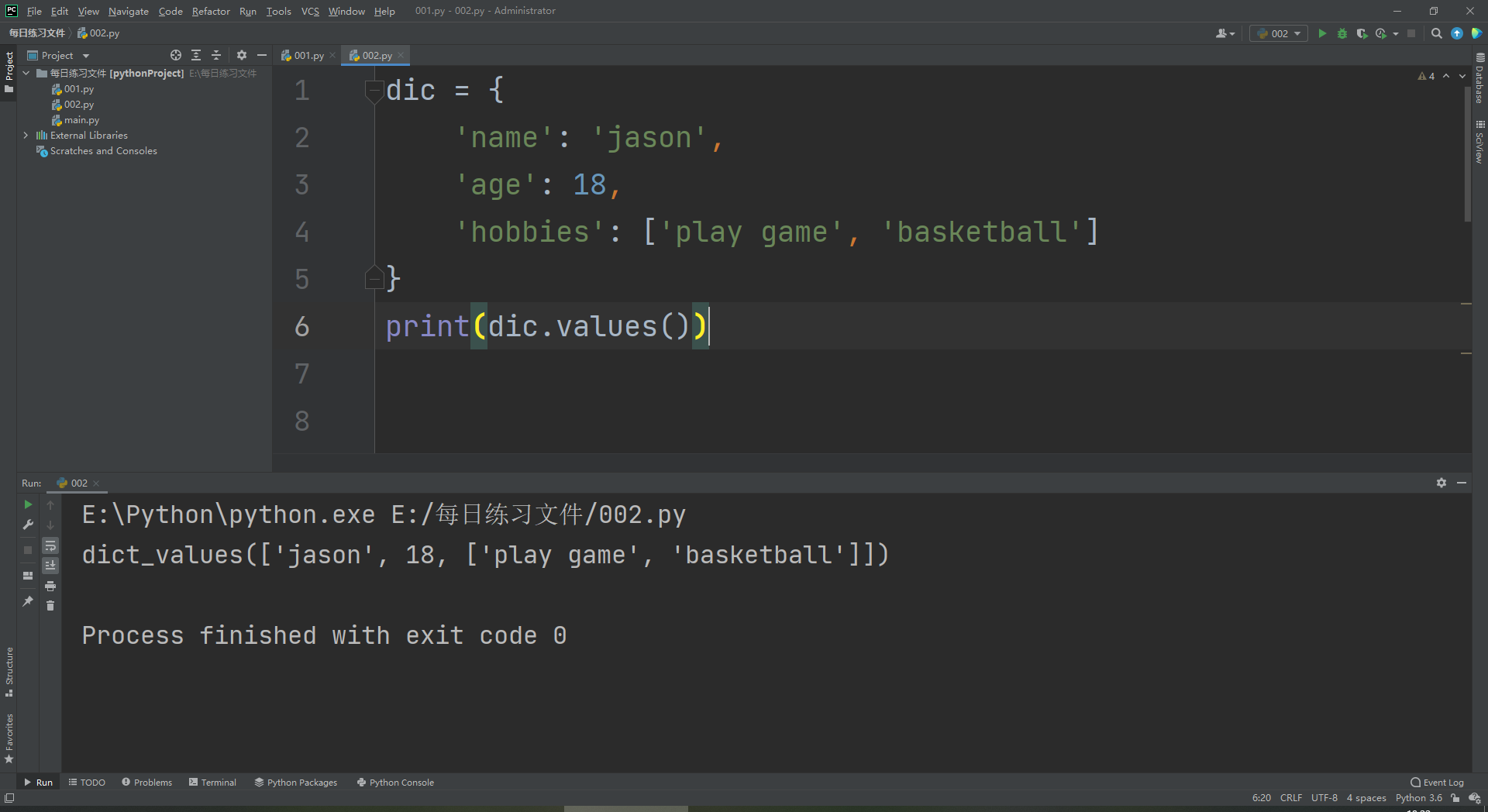Switch to the 001.py editor tab
This screenshot has height=812, width=1488.
click(308, 55)
